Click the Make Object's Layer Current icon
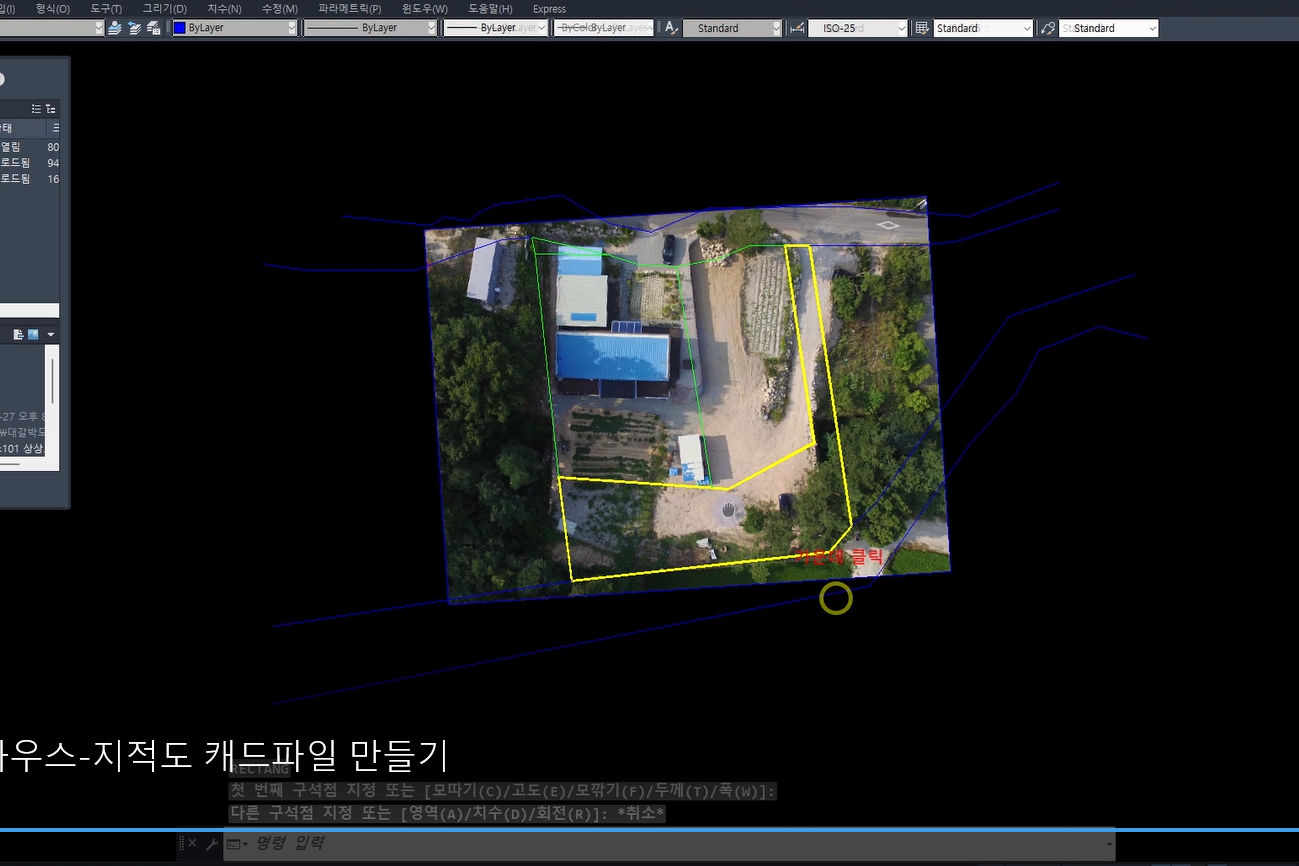 (x=115, y=28)
